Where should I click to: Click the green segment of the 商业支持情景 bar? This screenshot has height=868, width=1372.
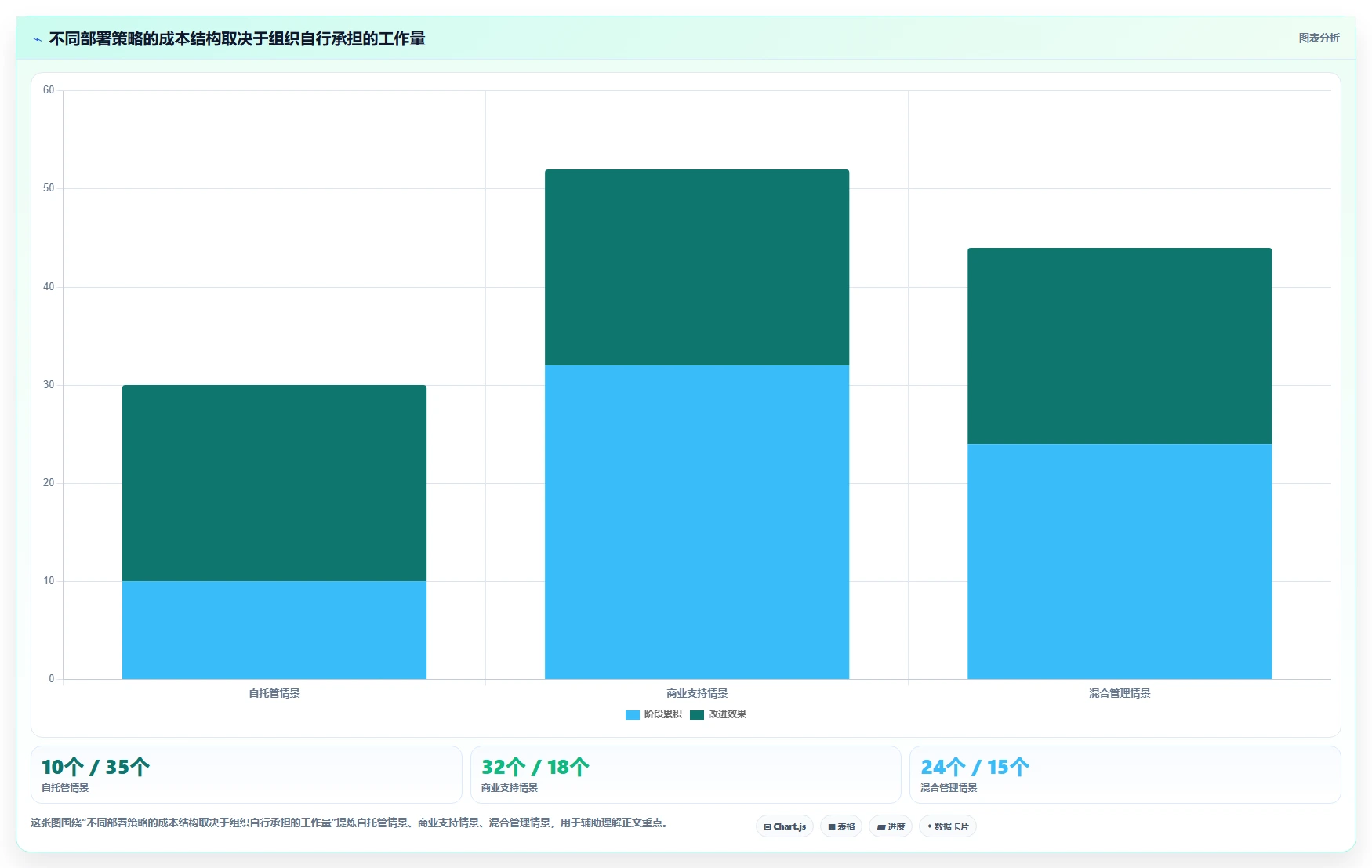pyautogui.click(x=697, y=267)
